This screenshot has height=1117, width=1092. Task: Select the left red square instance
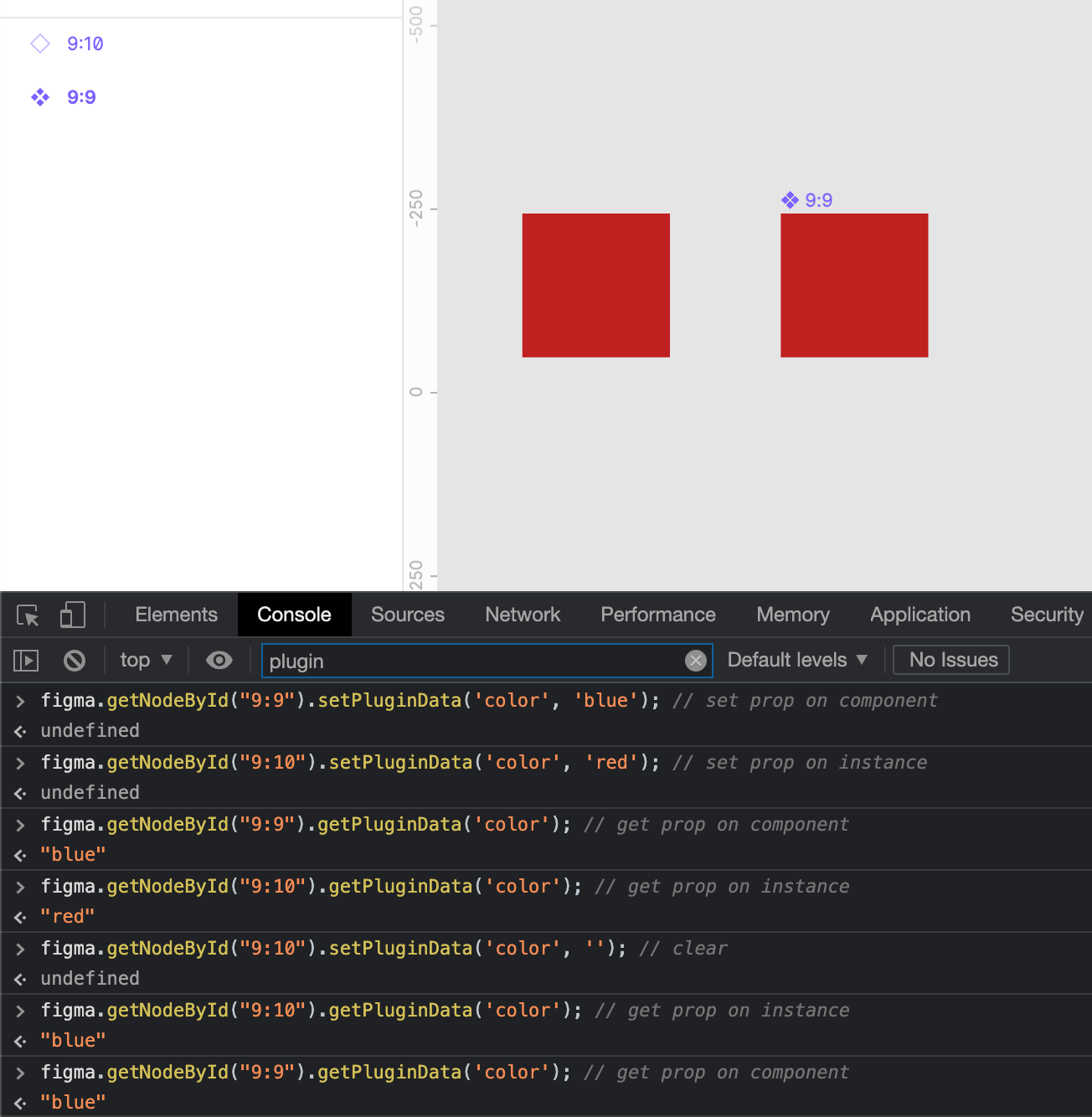(596, 286)
